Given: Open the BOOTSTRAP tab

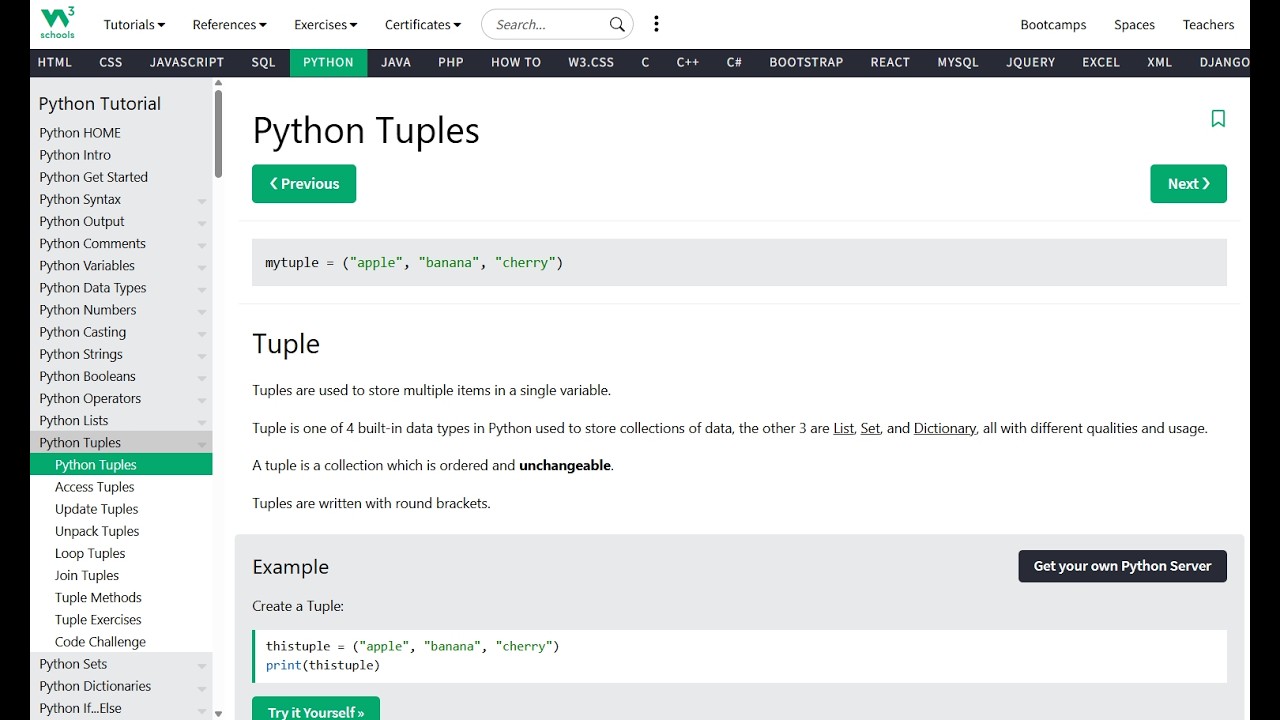Looking at the screenshot, I should [x=806, y=62].
